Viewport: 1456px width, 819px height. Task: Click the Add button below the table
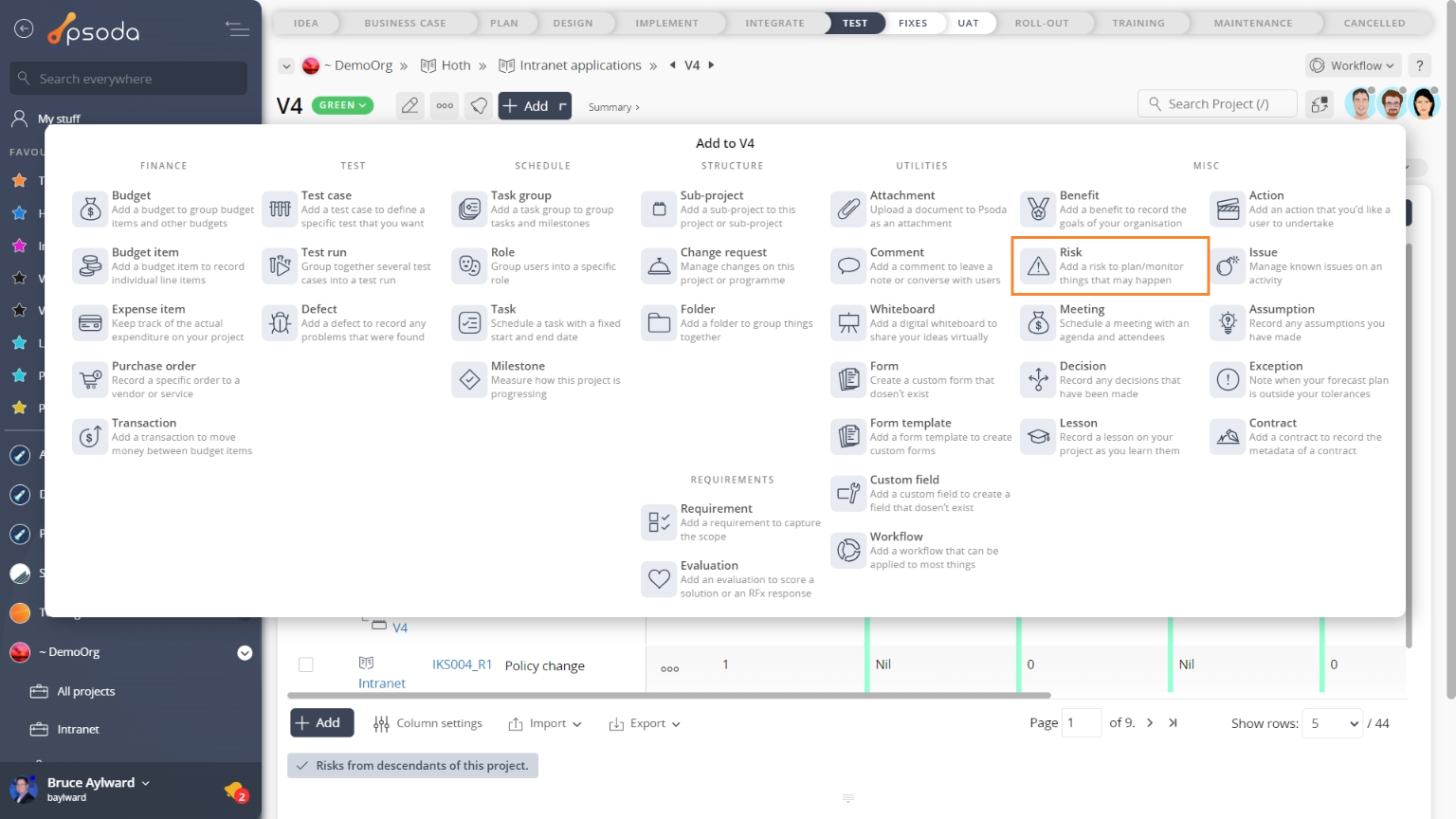(x=322, y=722)
